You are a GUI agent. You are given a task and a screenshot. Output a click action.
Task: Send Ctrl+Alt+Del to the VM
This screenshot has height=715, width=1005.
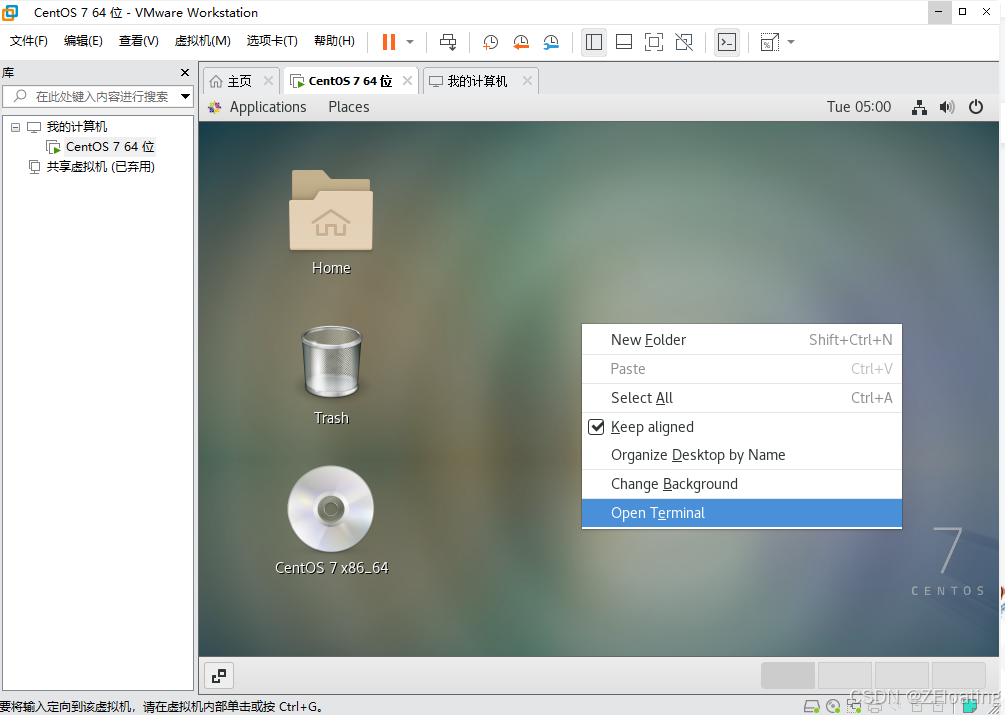click(x=448, y=42)
